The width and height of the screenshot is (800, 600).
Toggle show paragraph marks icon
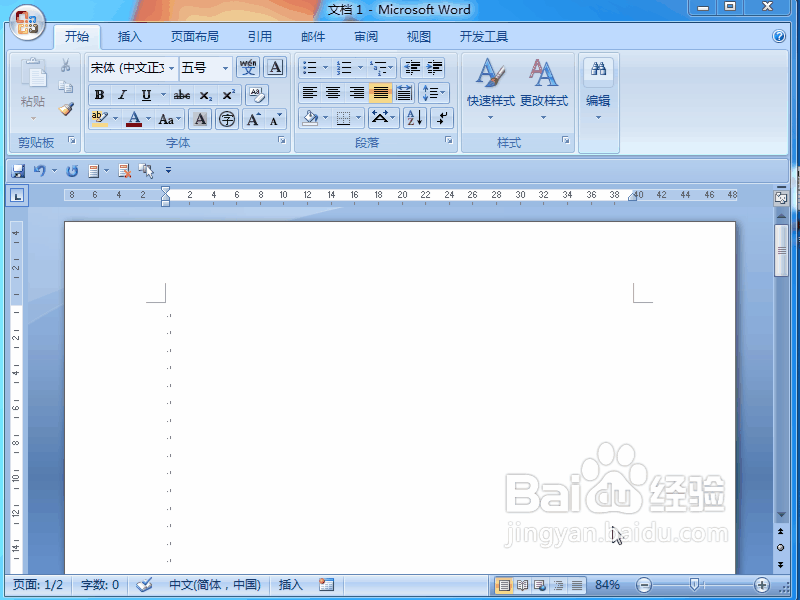coord(442,118)
